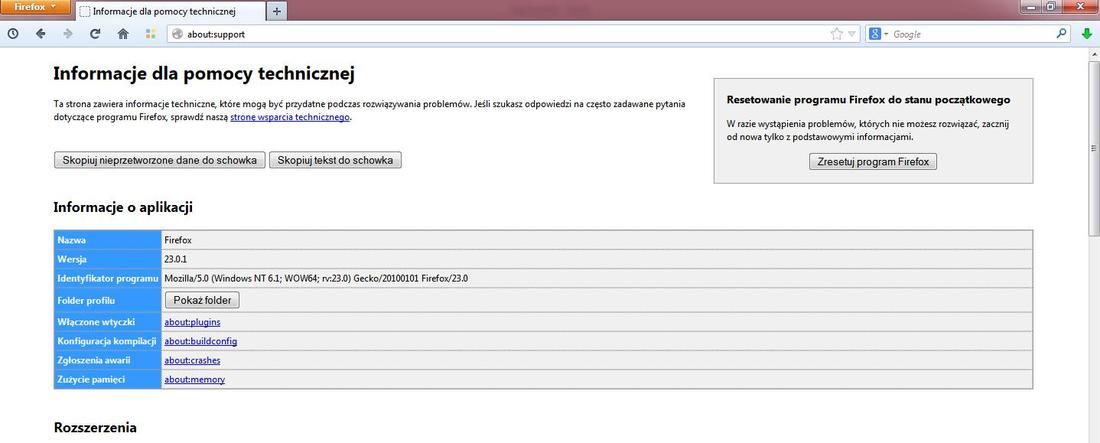Viewport: 1100px width, 443px height.
Task: Open the about:crashes link
Action: pyautogui.click(x=192, y=360)
